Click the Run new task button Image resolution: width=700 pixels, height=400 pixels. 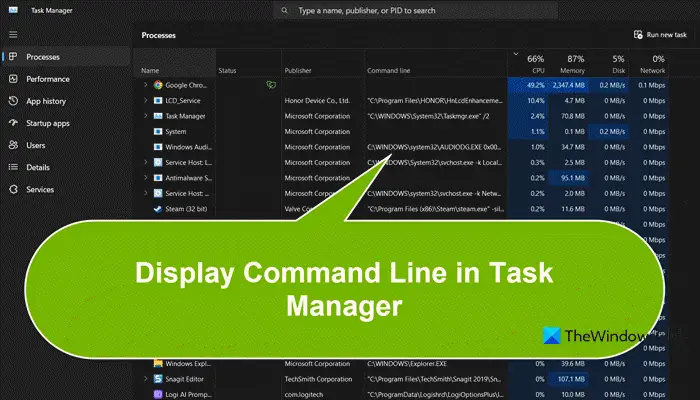(660, 34)
